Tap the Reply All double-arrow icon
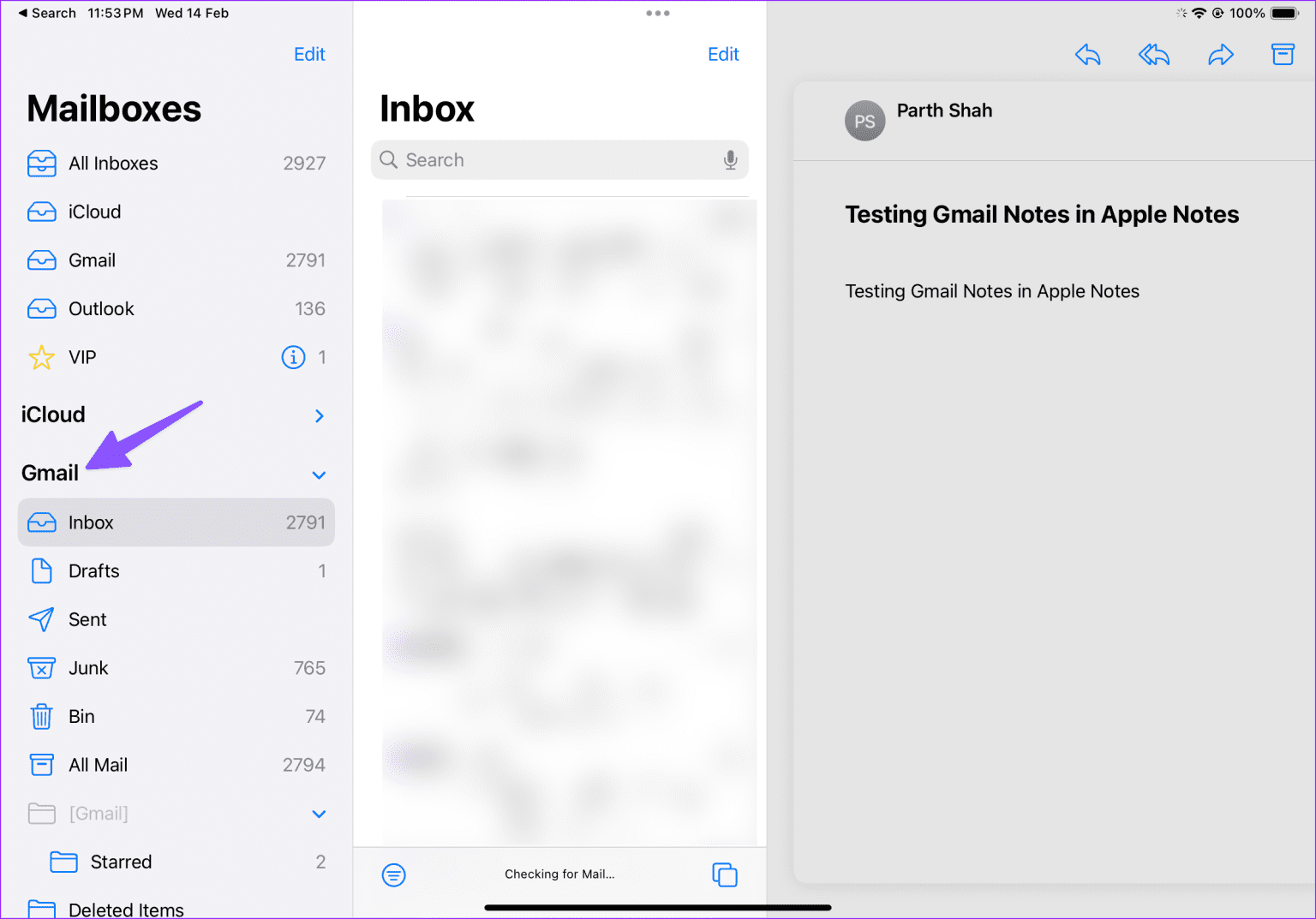 [x=1153, y=55]
